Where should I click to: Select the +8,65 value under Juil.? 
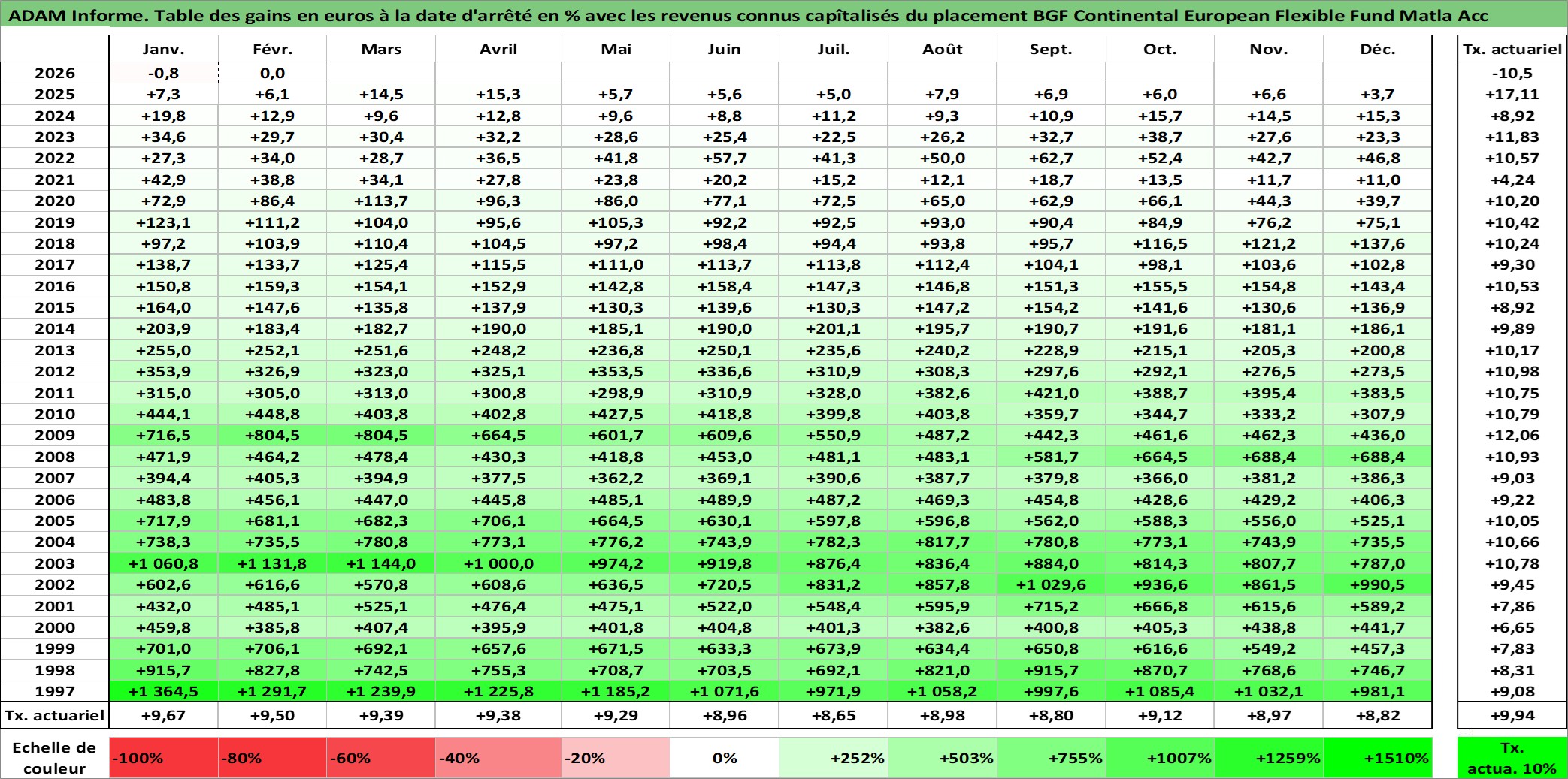pos(834,716)
